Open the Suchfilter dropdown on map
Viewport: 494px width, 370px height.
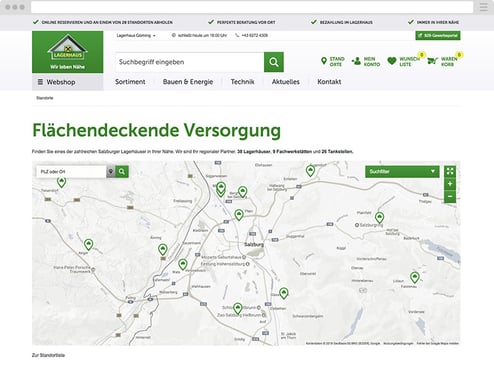402,171
